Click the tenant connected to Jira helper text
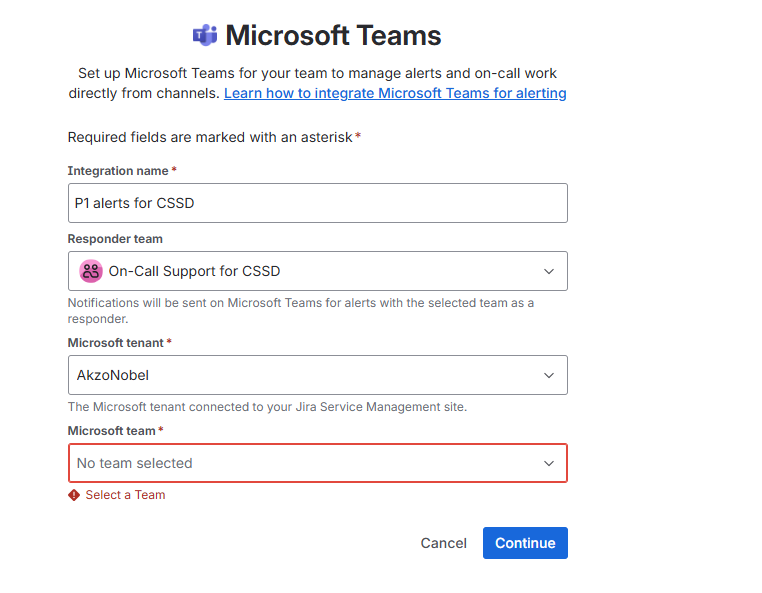 [267, 407]
